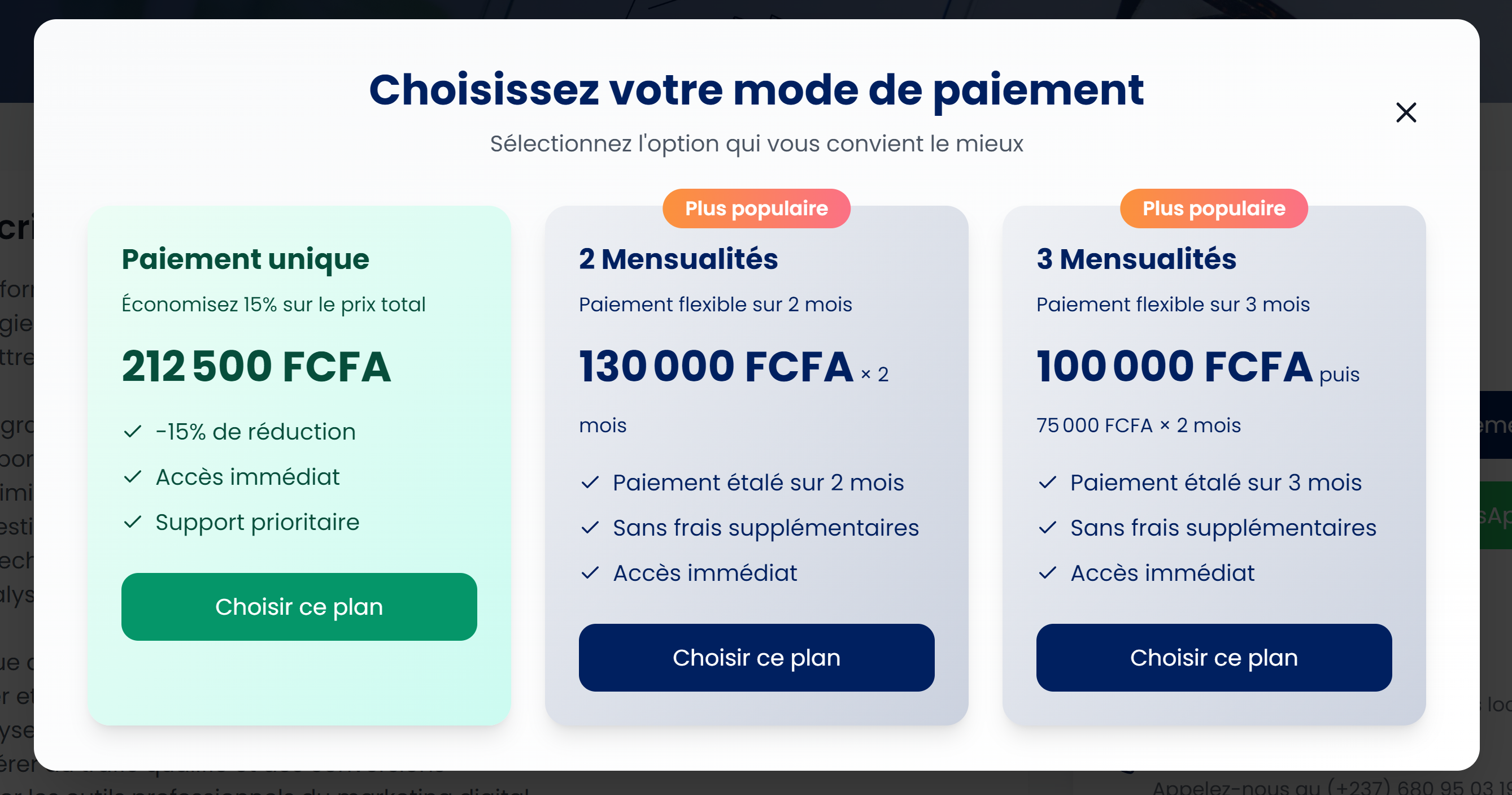Viewport: 1512px width, 795px height.
Task: Click Accès immédiat checkmark in 3 Mensualités card
Action: [1047, 572]
